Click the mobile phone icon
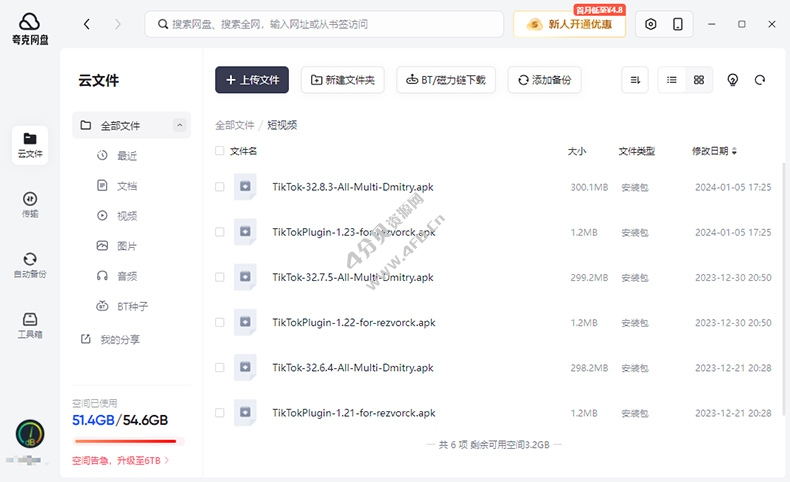 click(678, 24)
